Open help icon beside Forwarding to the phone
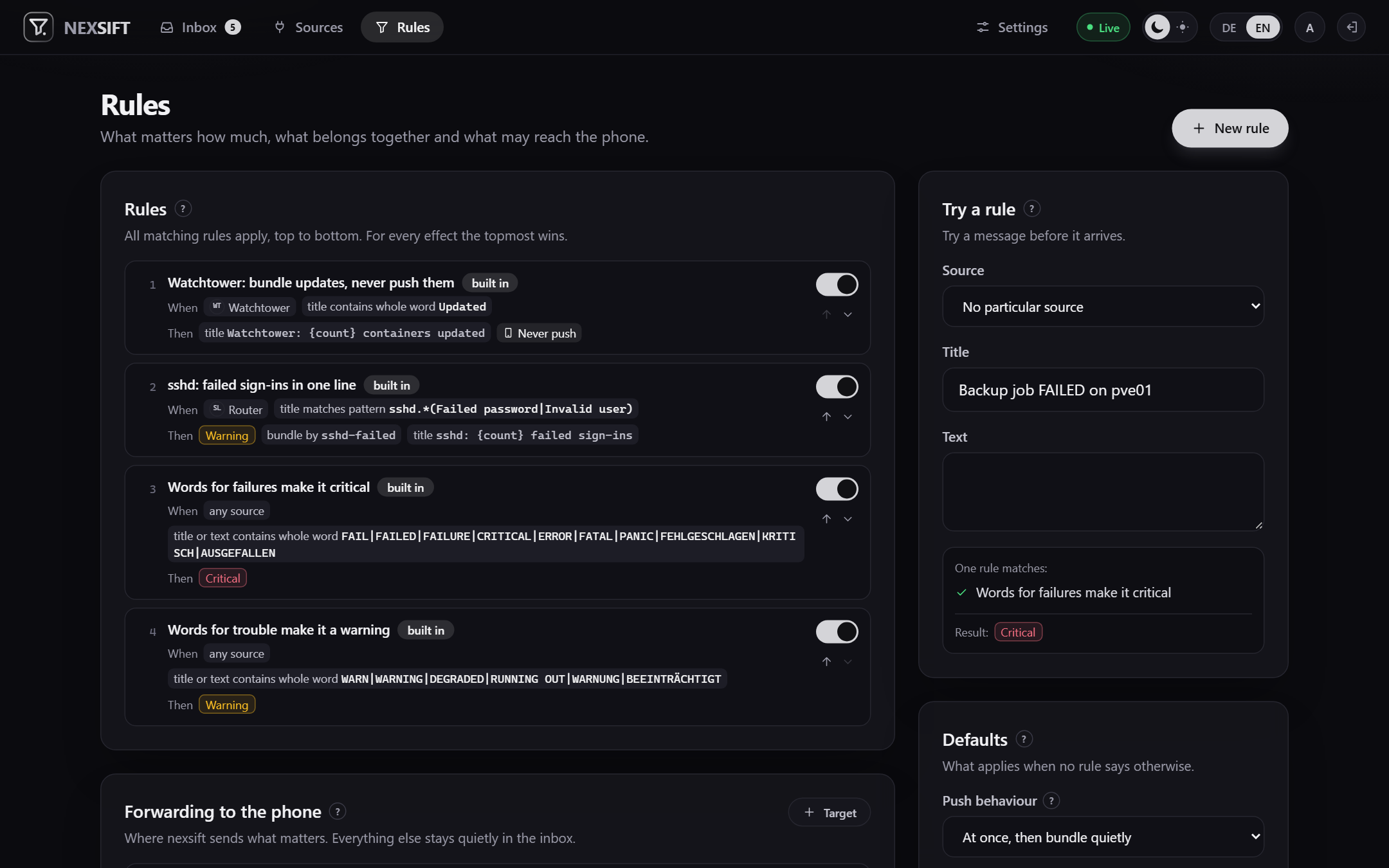Viewport: 1389px width, 868px height. click(337, 811)
